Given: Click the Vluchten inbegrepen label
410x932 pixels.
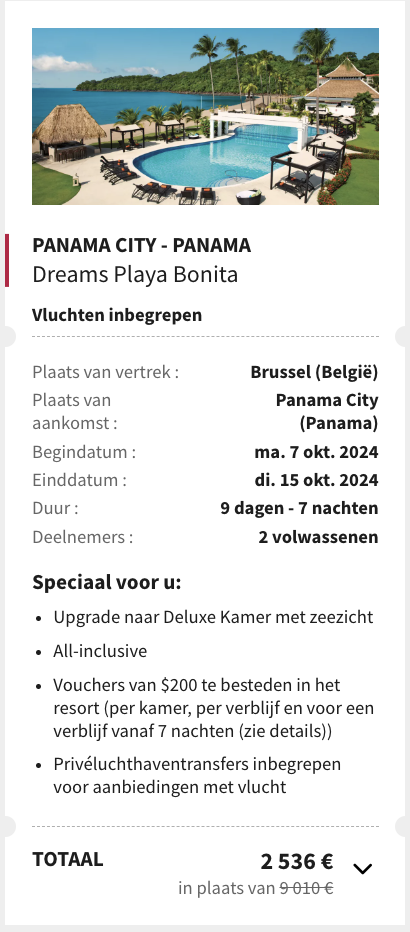Looking at the screenshot, I should pyautogui.click(x=117, y=315).
